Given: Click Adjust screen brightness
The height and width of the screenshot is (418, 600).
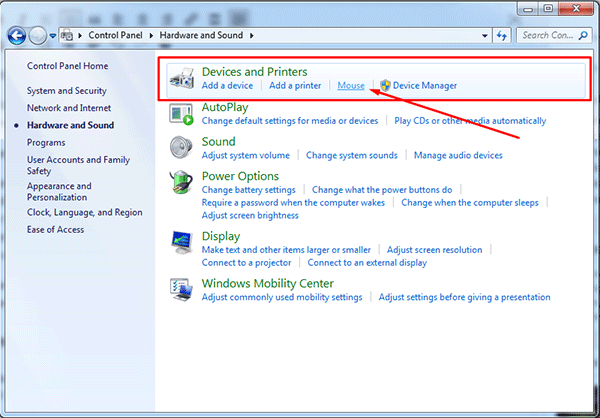Looking at the screenshot, I should tap(250, 216).
